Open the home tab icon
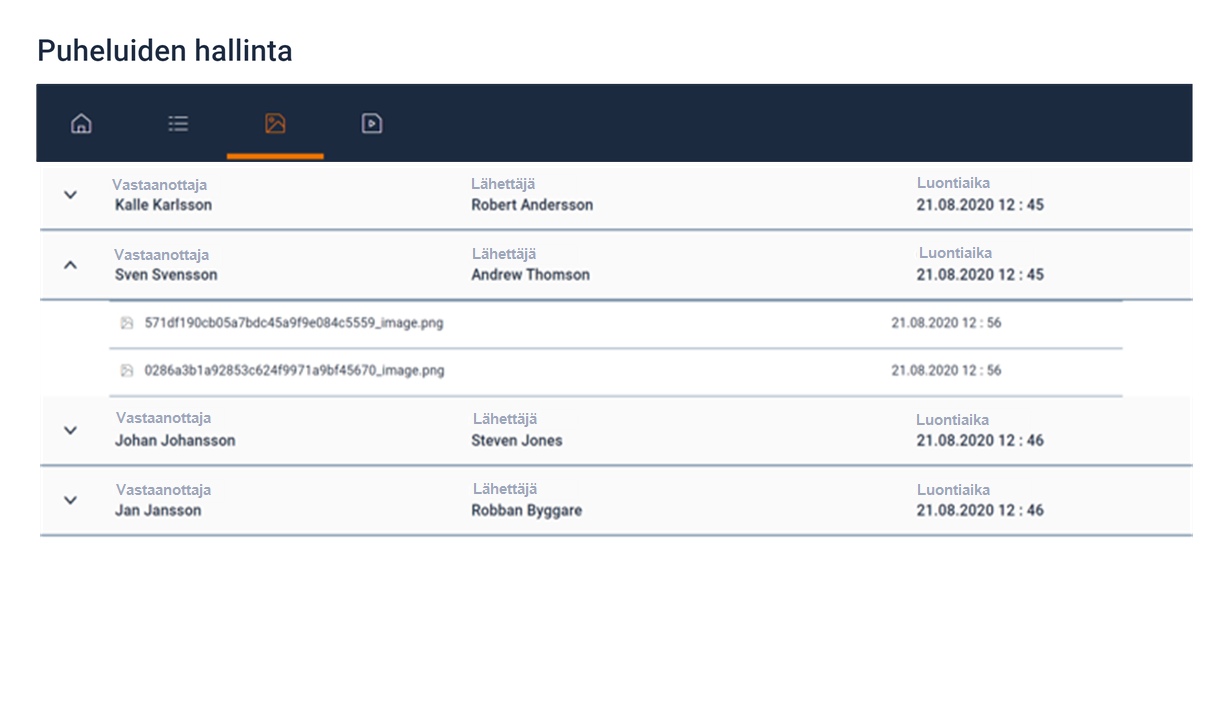 tap(81, 124)
